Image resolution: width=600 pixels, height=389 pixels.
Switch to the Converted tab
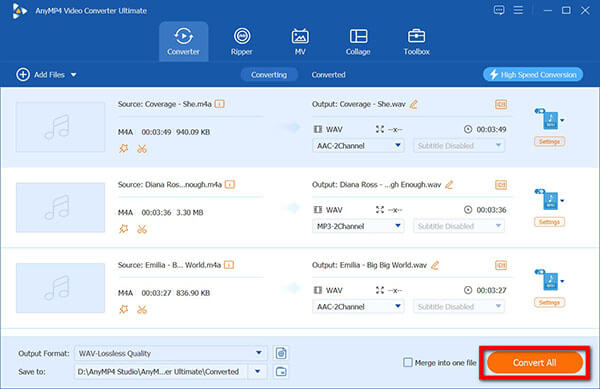(x=328, y=75)
